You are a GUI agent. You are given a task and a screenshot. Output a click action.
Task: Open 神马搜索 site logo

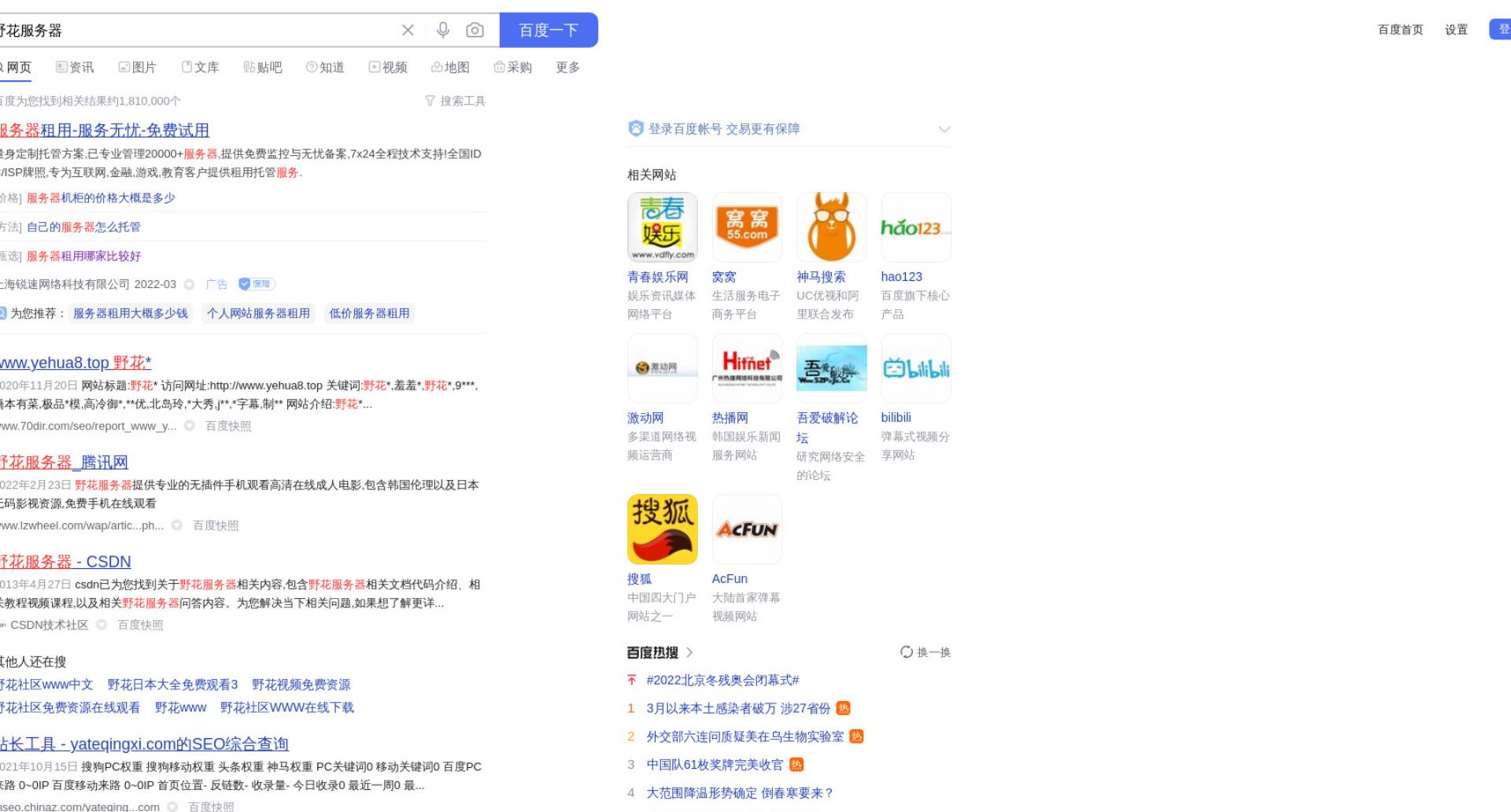tap(831, 227)
